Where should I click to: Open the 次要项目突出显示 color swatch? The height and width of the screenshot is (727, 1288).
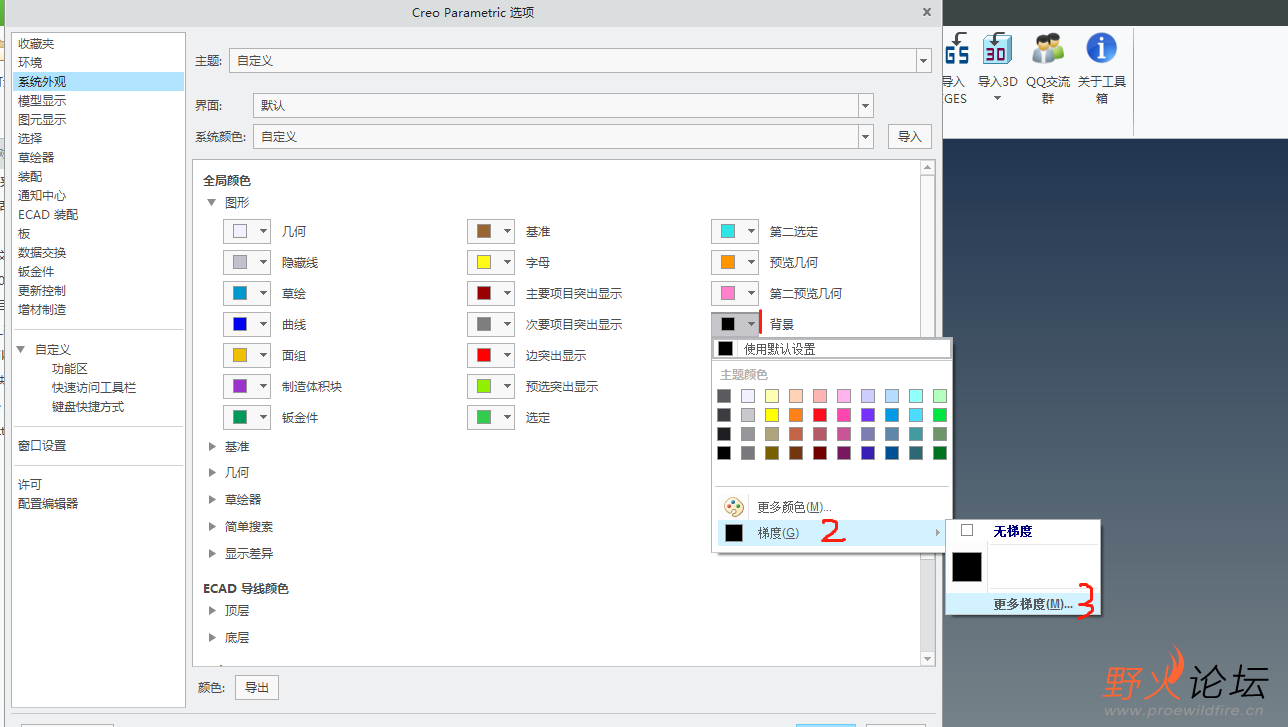click(x=491, y=325)
